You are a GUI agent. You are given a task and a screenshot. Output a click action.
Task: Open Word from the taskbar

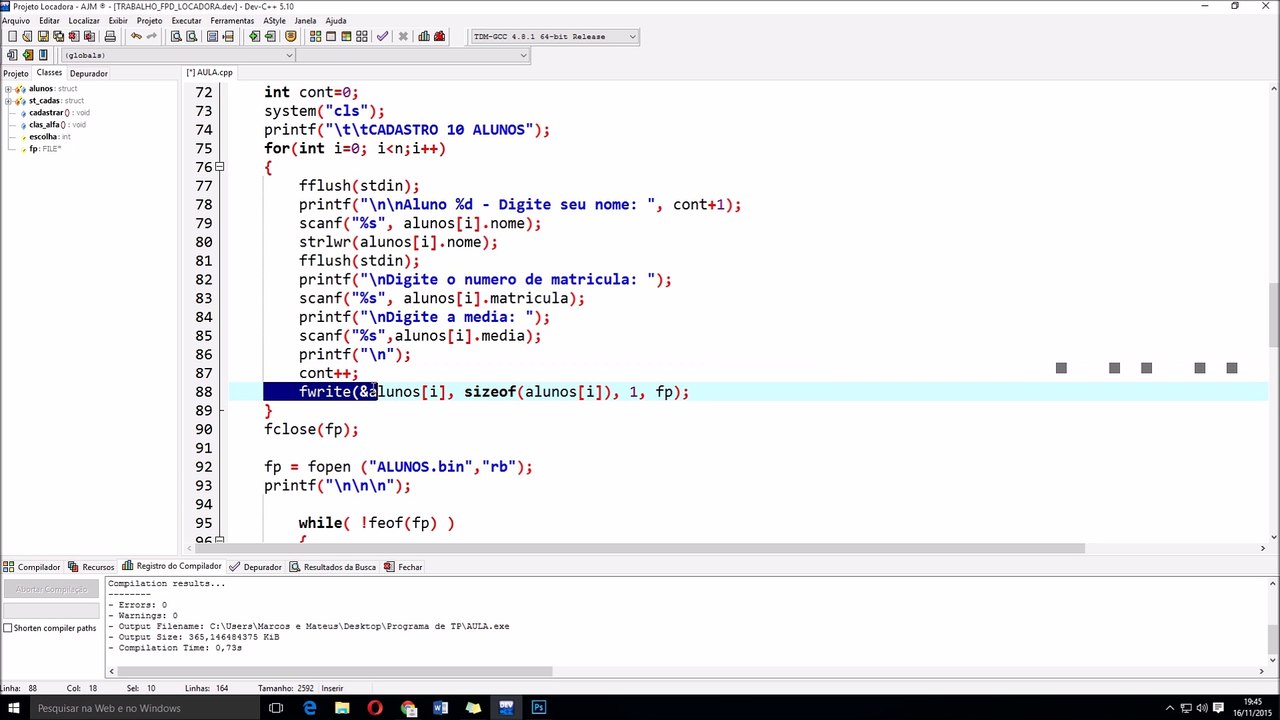click(x=441, y=708)
